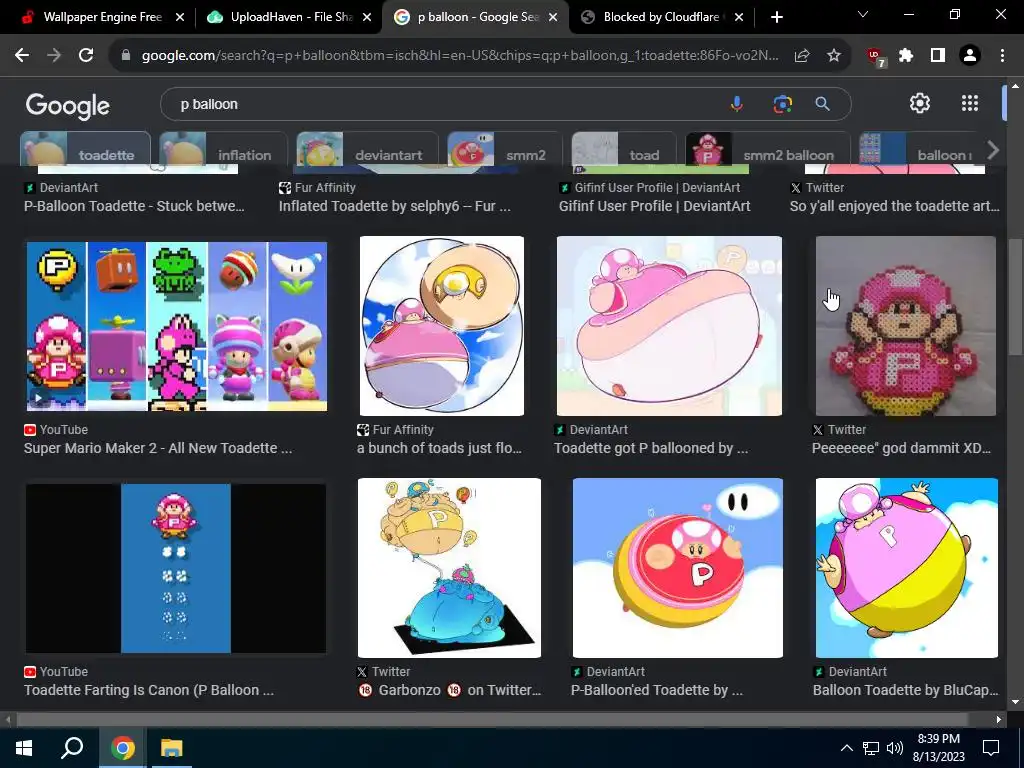Image resolution: width=1024 pixels, height=768 pixels.
Task: Open Chrome profile avatar
Action: pyautogui.click(x=970, y=56)
